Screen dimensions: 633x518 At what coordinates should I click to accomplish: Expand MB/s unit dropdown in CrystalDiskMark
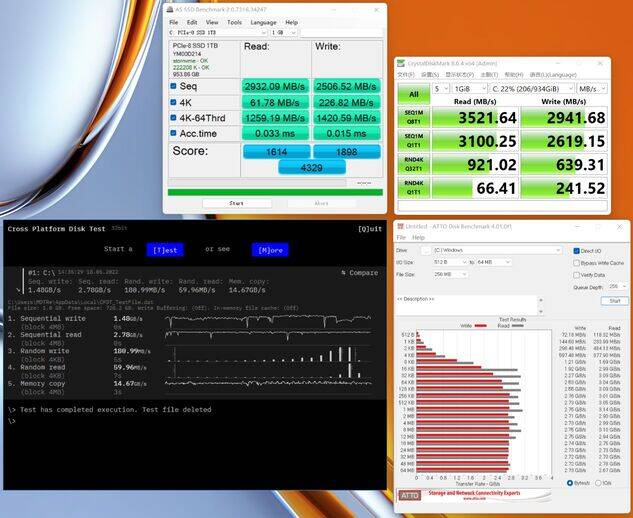[x=591, y=88]
